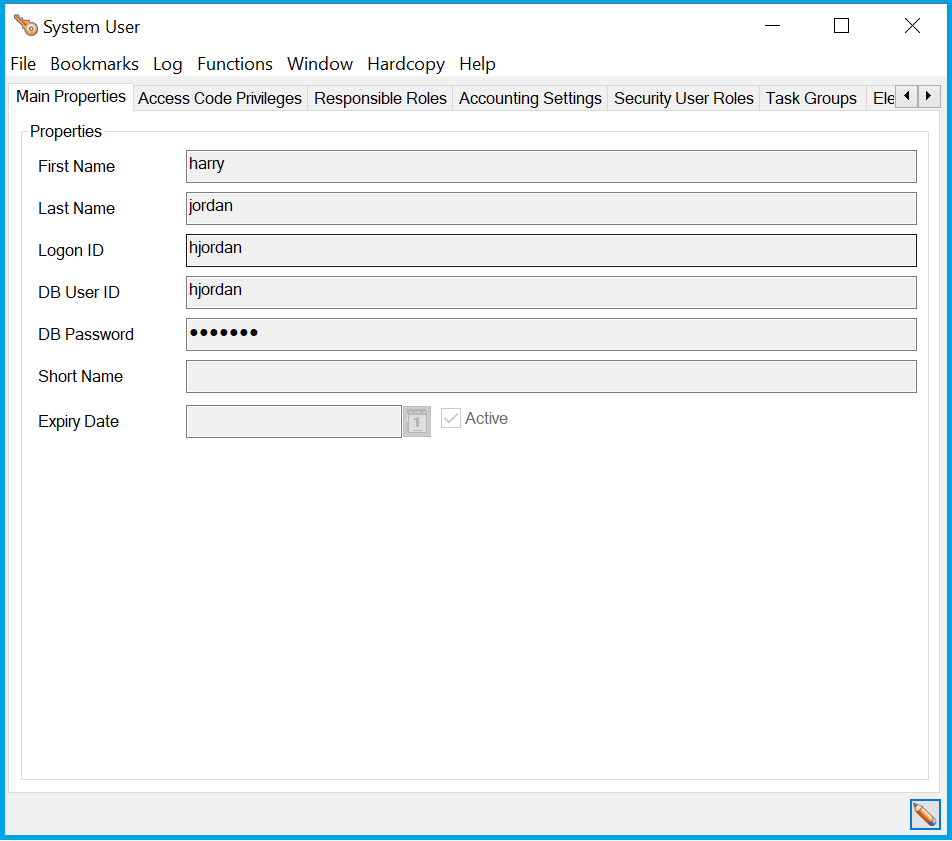Toggle the Active checkbox
The image size is (952, 841).
451,419
